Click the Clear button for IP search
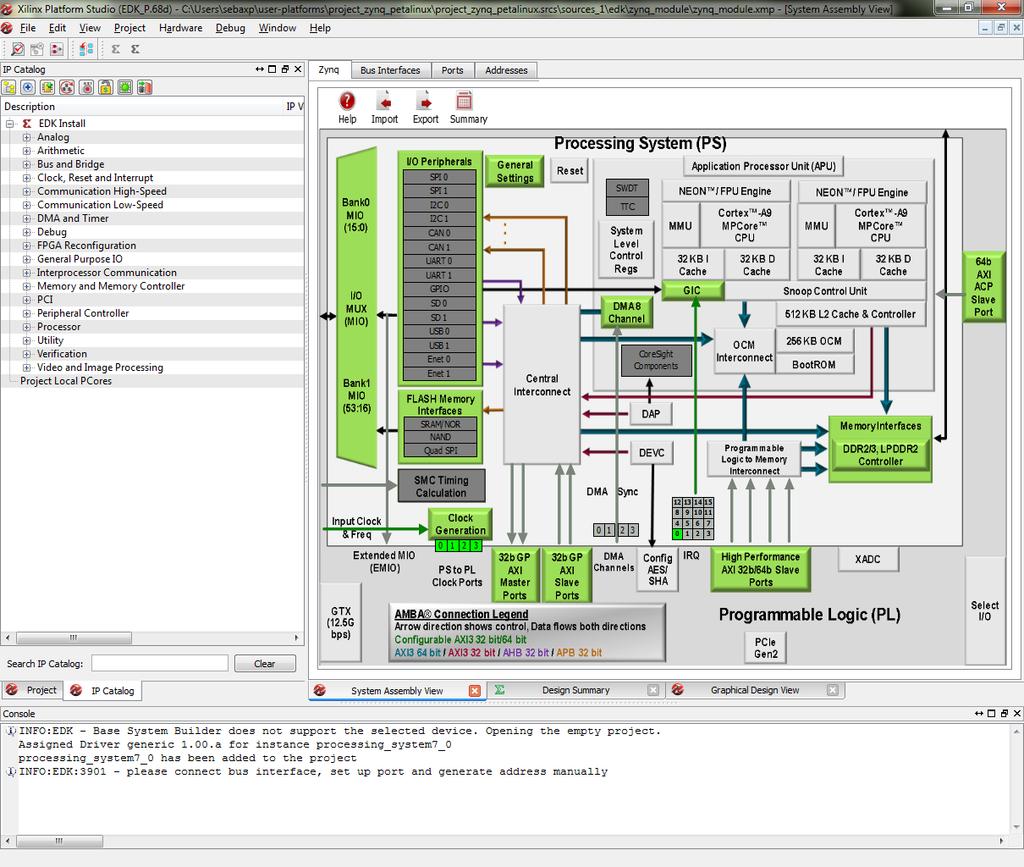The height and width of the screenshot is (867, 1024). coord(264,664)
